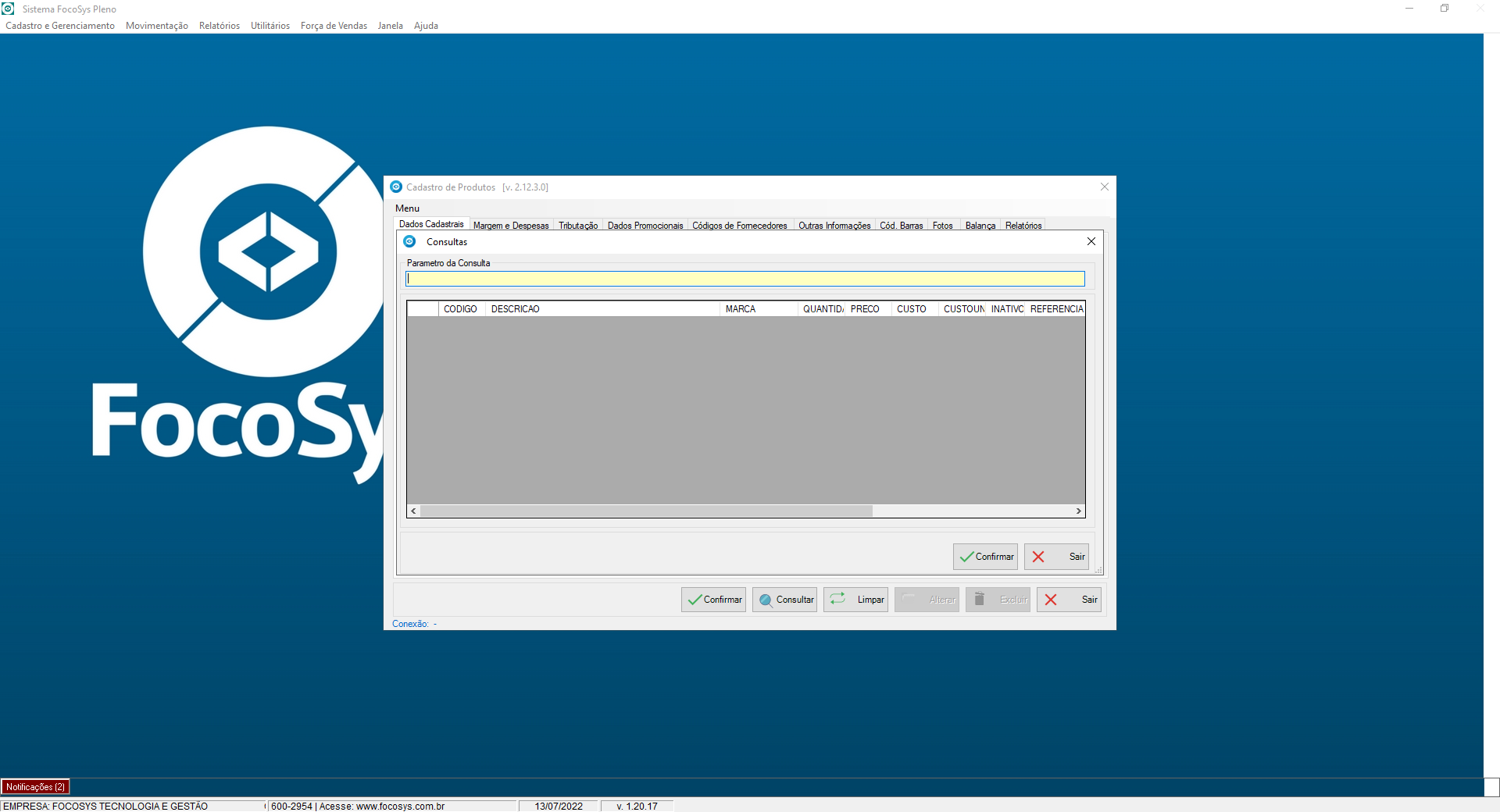Click the Sistema FocoSys Pleno title icon
1500x812 pixels.
pos(8,9)
